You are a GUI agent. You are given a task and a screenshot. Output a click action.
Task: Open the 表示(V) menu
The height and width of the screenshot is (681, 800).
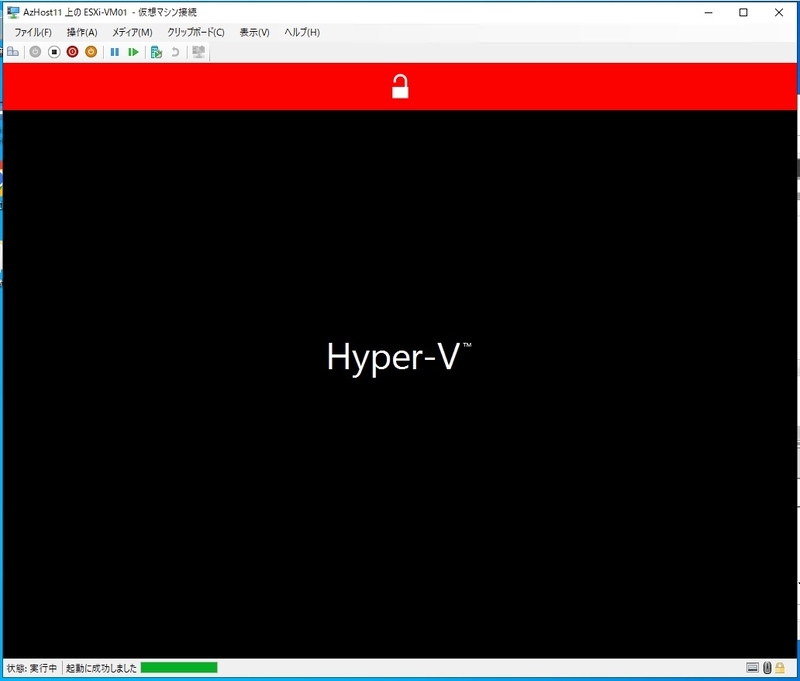[255, 32]
